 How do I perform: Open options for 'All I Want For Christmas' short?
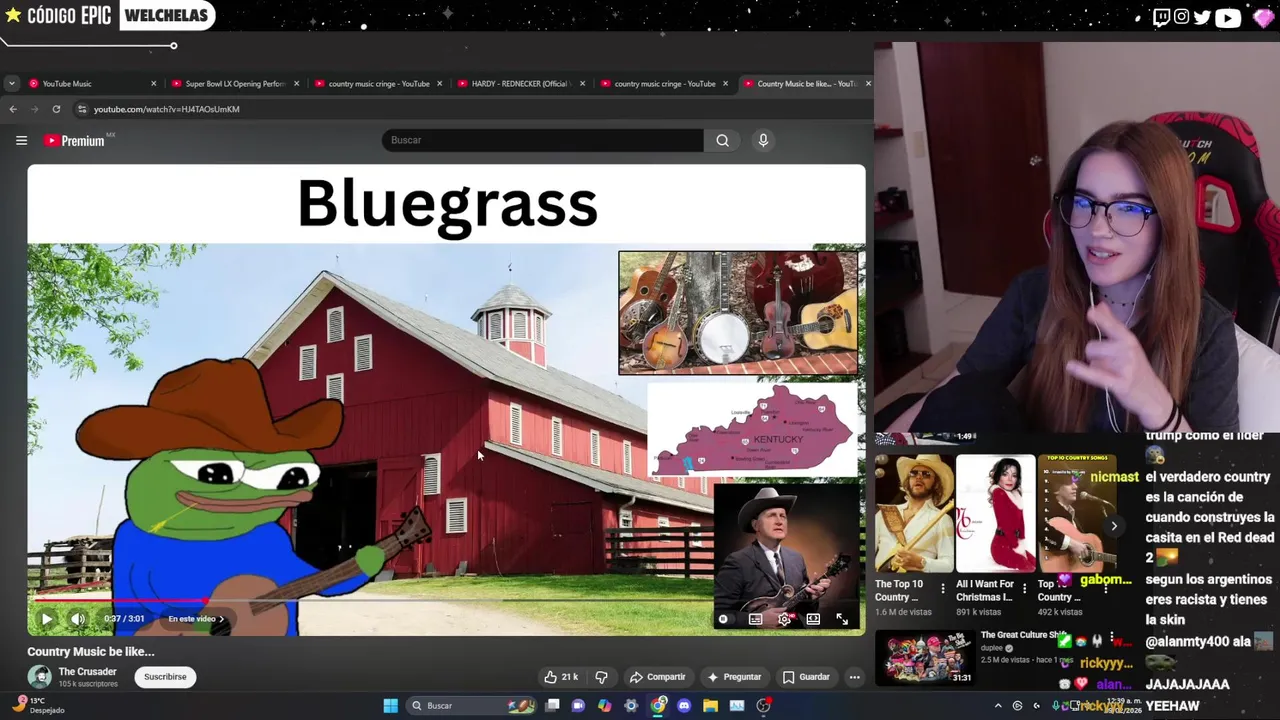coord(1024,589)
